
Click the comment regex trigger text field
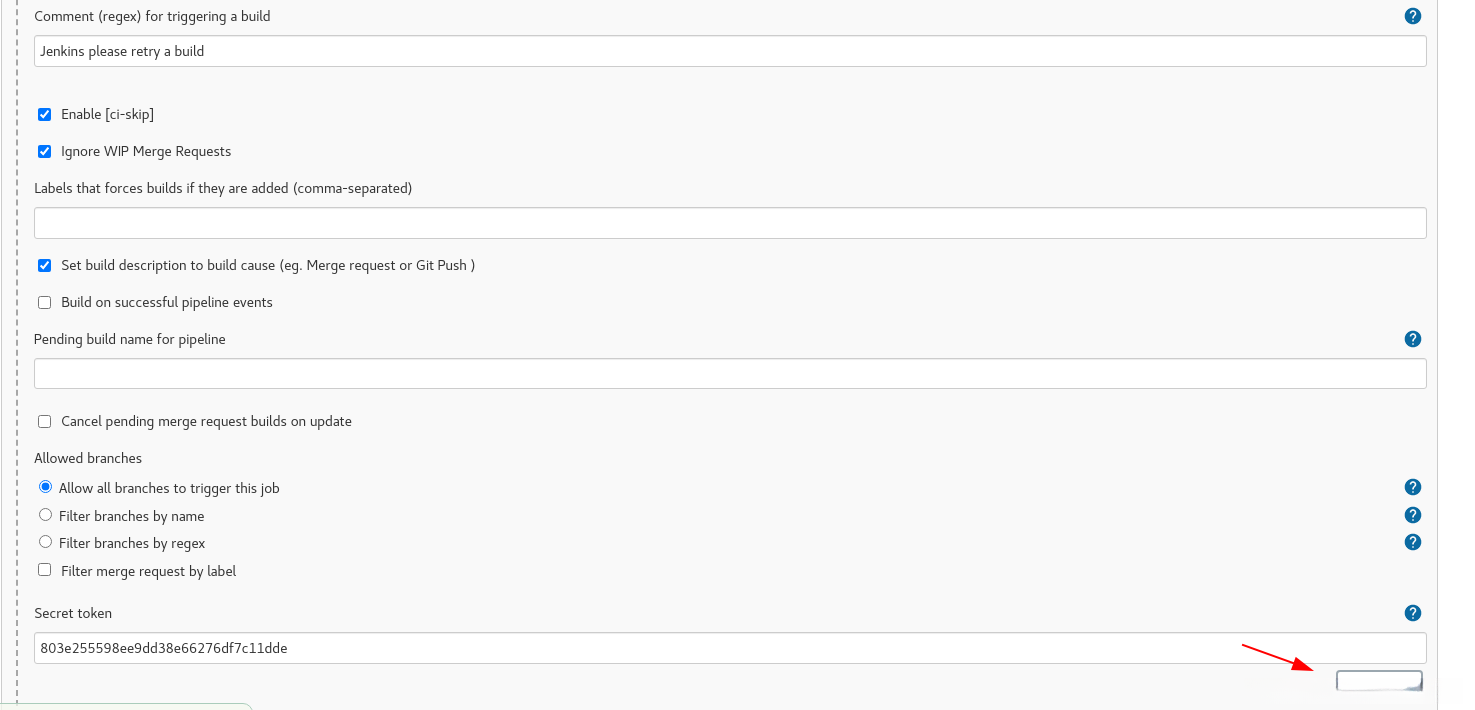pyautogui.click(x=730, y=52)
